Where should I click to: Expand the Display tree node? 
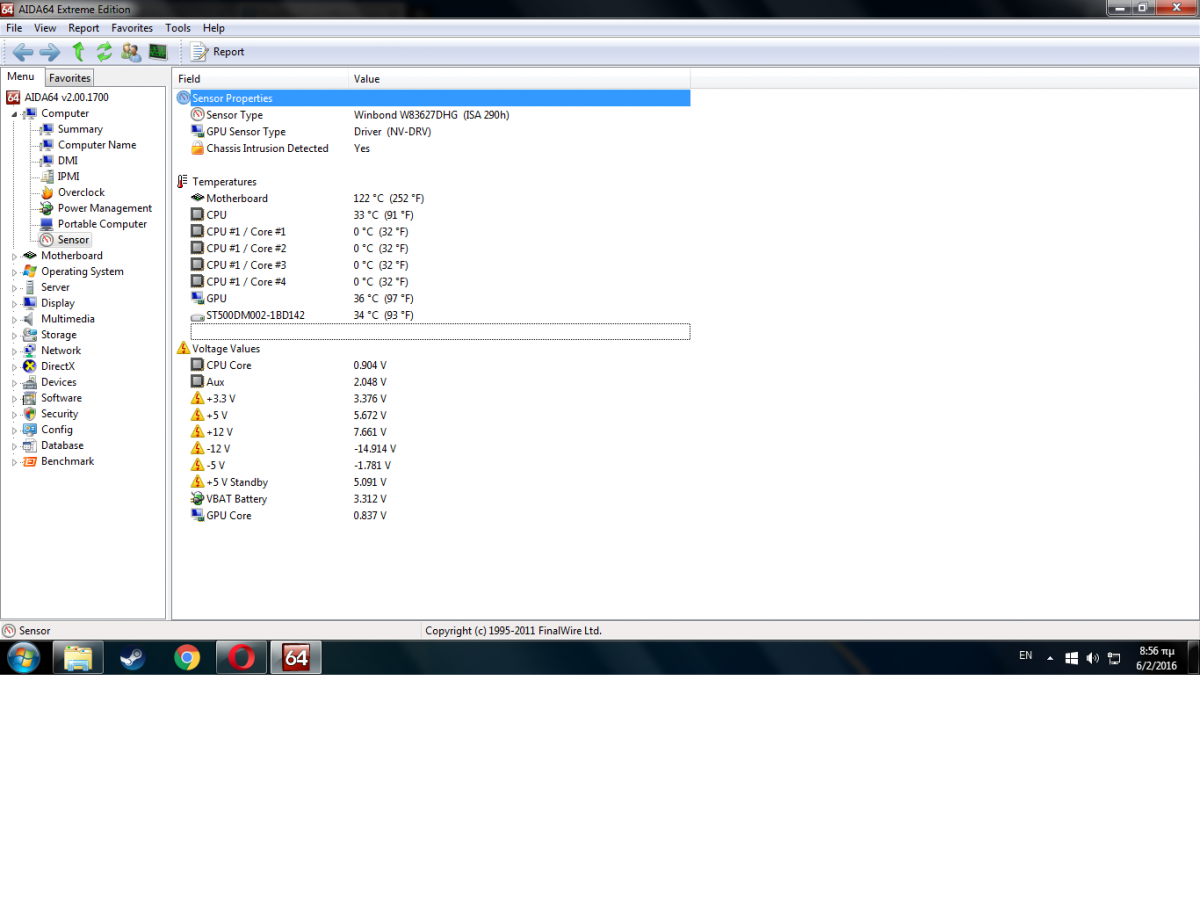(14, 304)
